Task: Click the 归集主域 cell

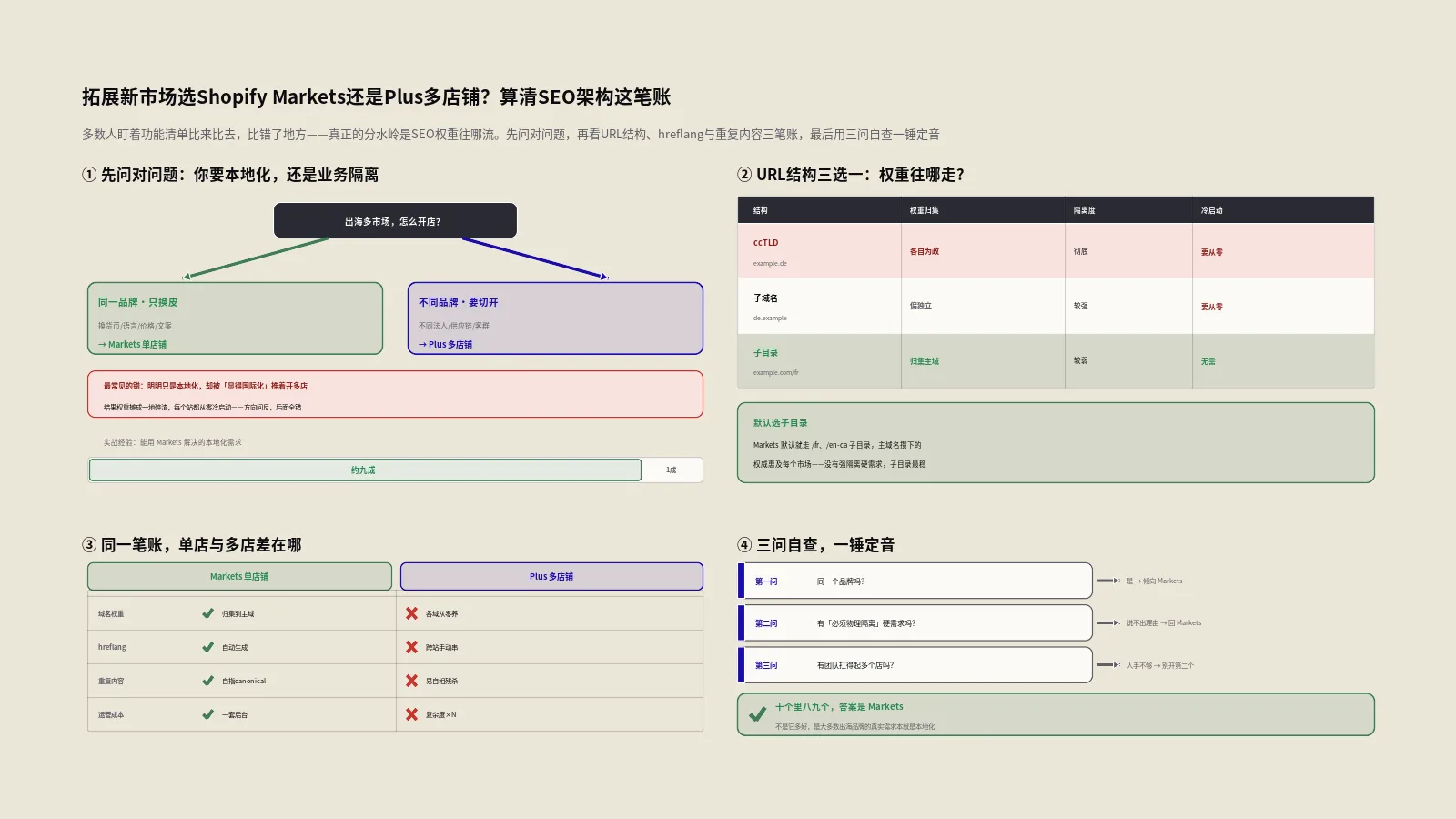Action: click(x=925, y=361)
